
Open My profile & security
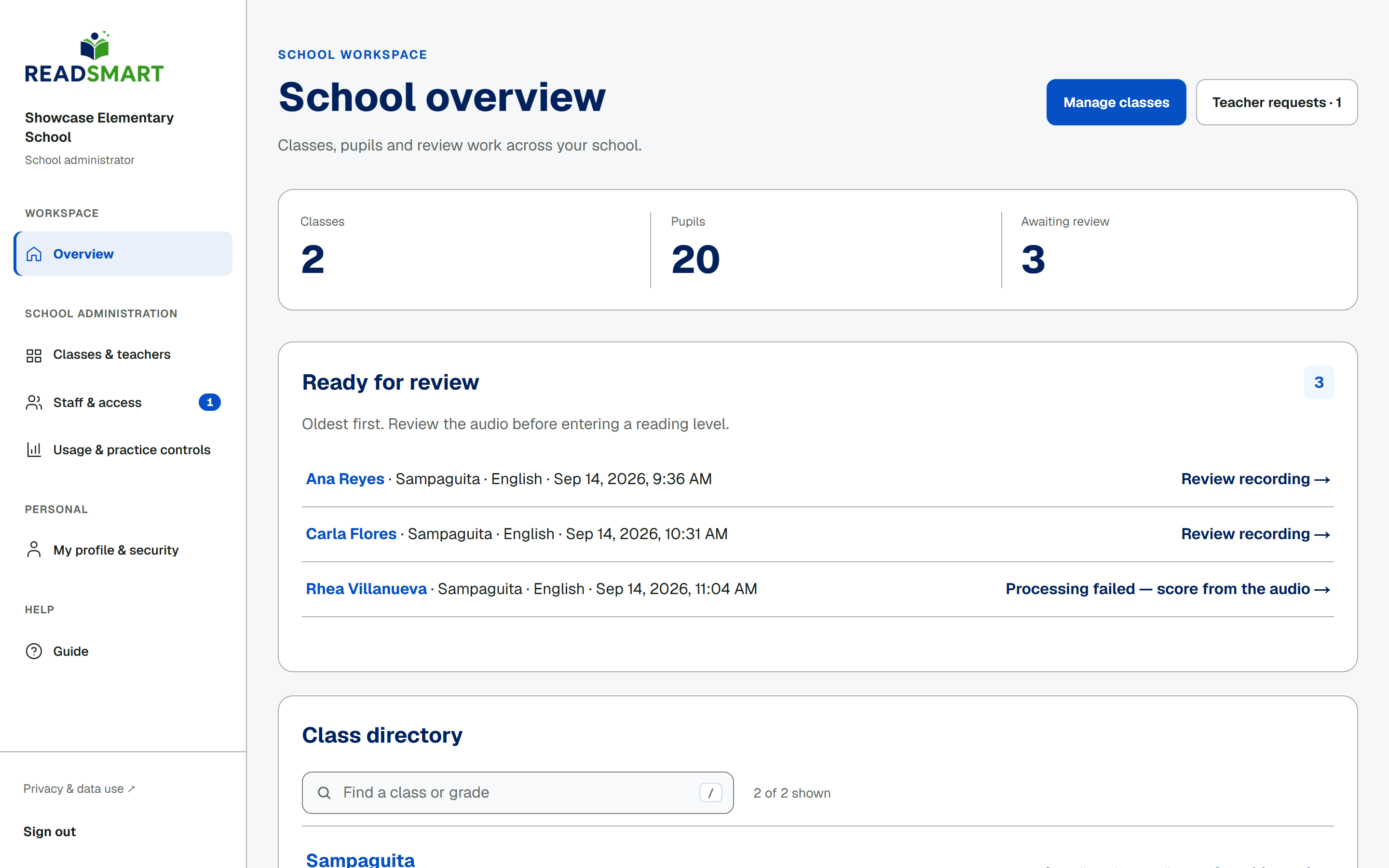[x=123, y=550]
